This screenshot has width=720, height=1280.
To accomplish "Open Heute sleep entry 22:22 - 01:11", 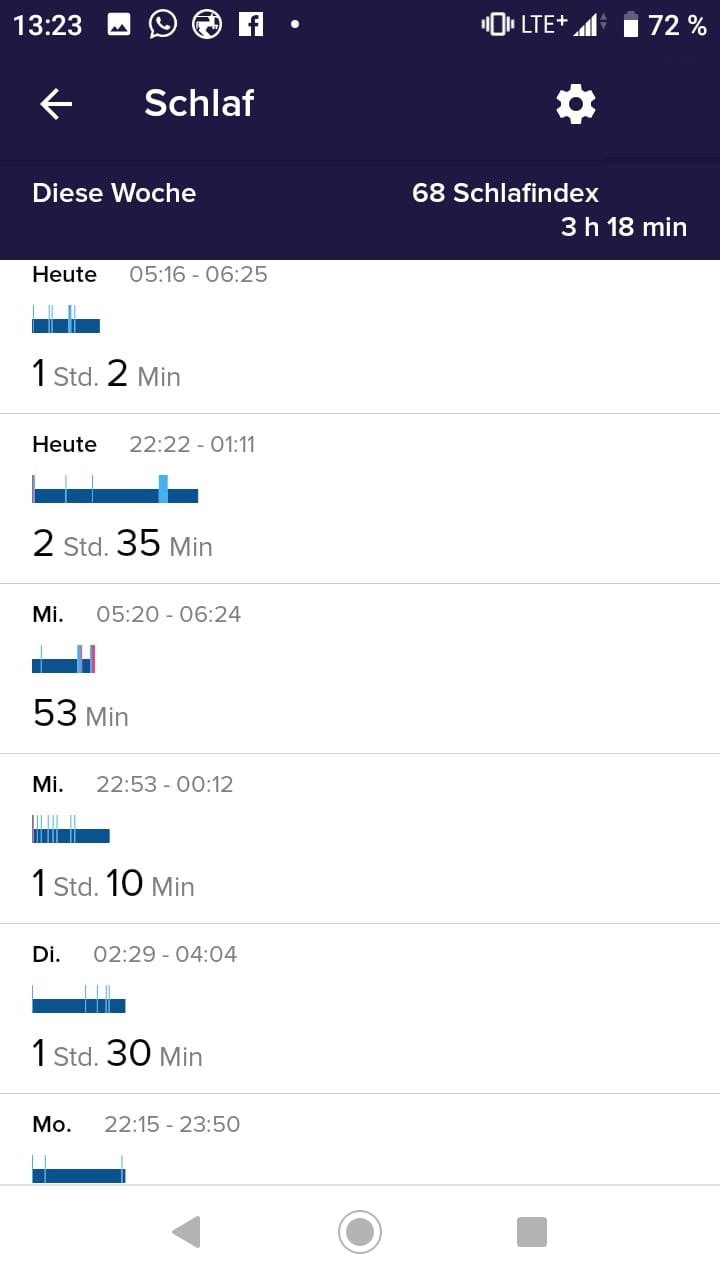I will pos(360,500).
